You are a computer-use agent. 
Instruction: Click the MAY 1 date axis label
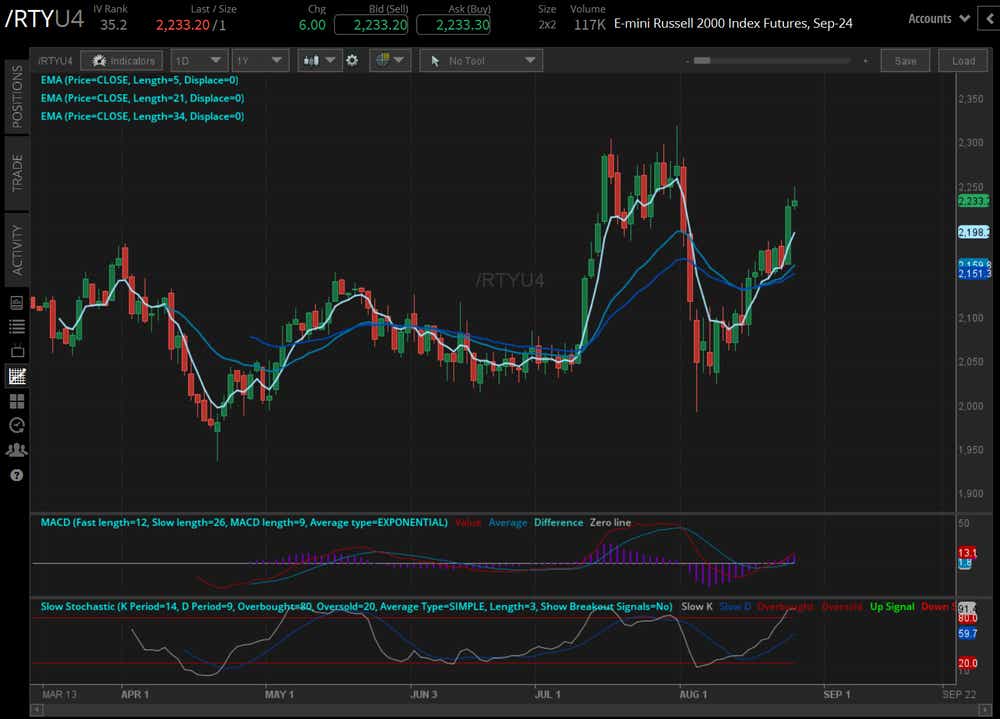[x=279, y=695]
